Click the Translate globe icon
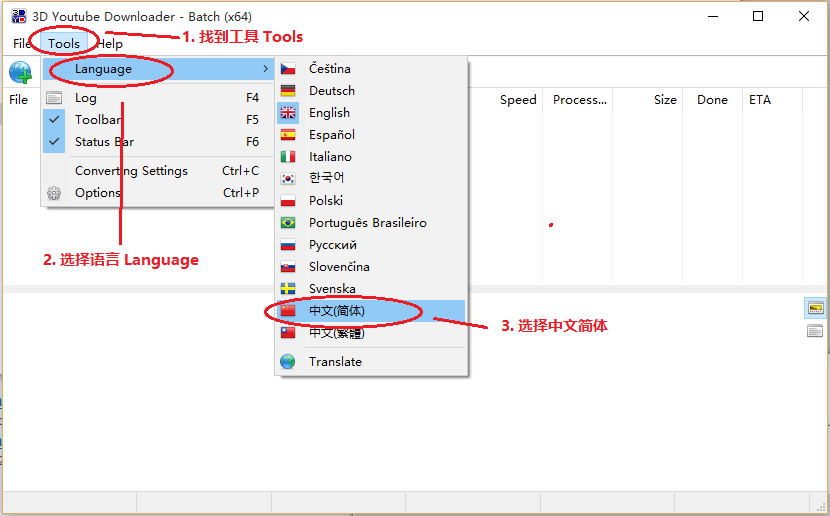The width and height of the screenshot is (830, 516). tap(288, 362)
